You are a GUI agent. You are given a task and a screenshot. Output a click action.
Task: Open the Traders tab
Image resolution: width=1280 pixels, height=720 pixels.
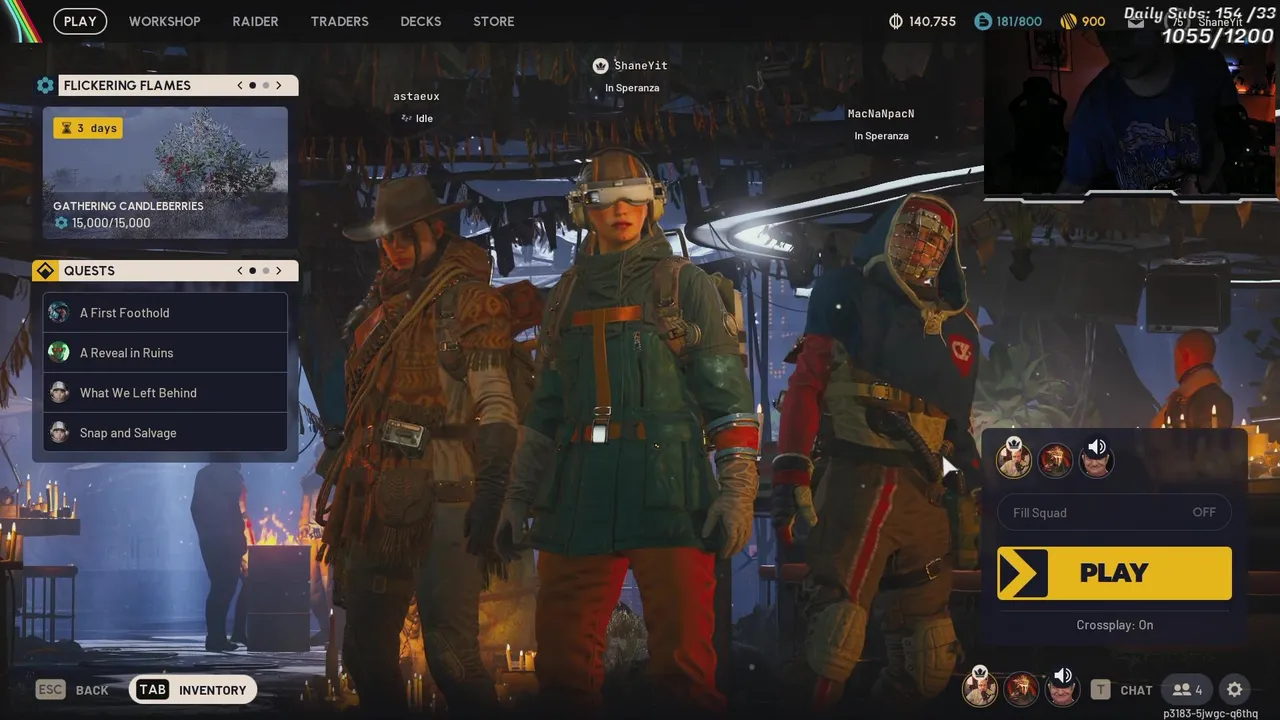(339, 21)
